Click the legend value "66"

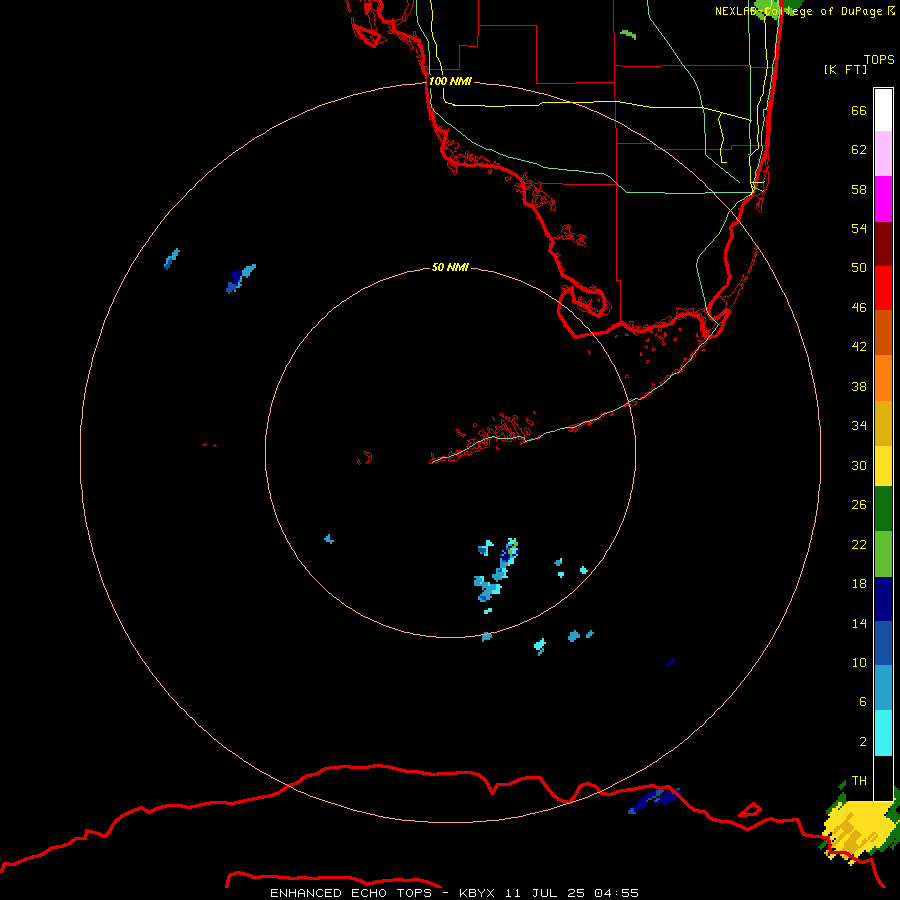859,110
